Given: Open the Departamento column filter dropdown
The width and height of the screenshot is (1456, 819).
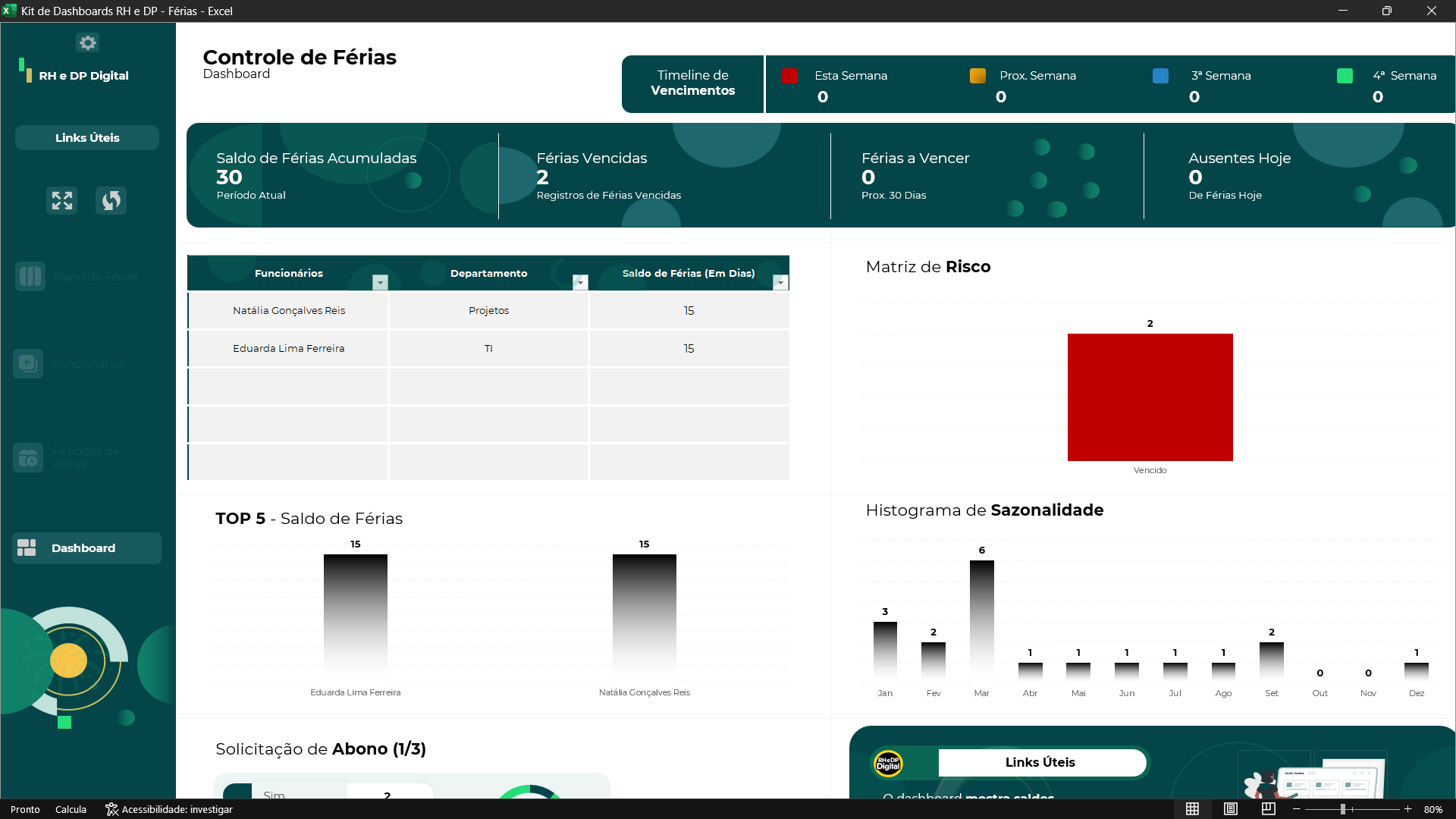Looking at the screenshot, I should [x=580, y=282].
